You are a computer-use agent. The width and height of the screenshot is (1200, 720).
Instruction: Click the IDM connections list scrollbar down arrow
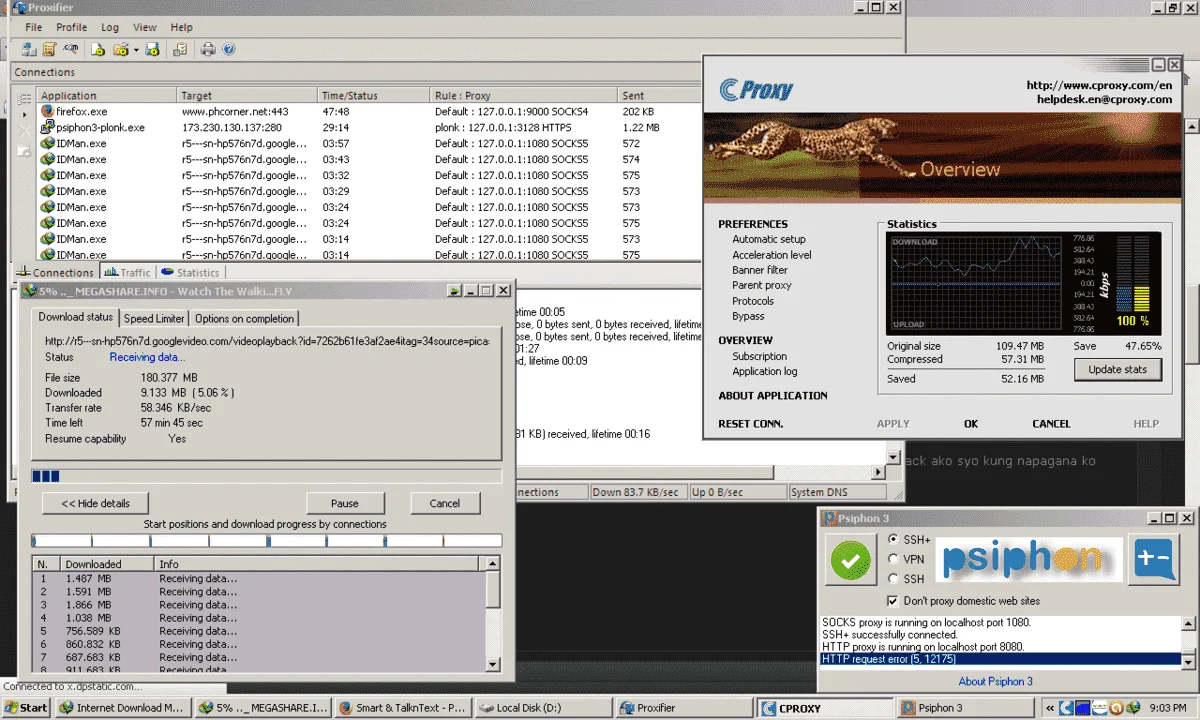[x=493, y=663]
